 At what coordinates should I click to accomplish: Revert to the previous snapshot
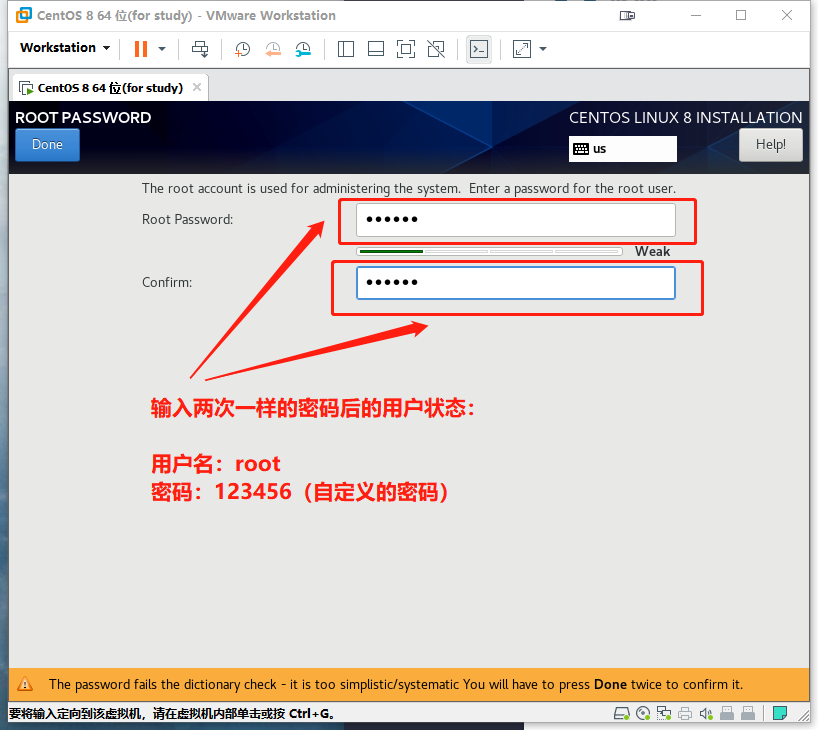tap(273, 49)
